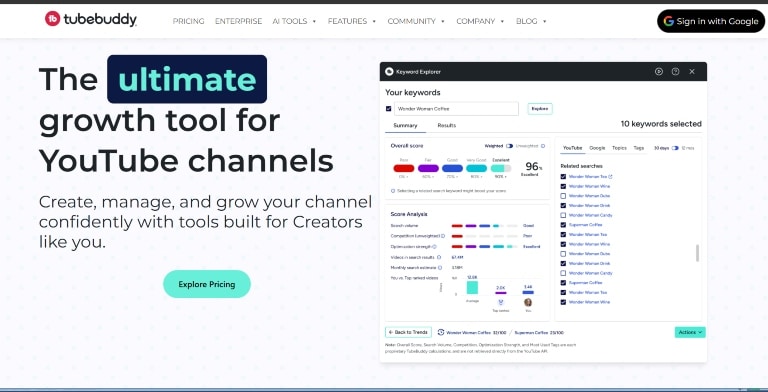Open the PRICING page

[x=189, y=21]
